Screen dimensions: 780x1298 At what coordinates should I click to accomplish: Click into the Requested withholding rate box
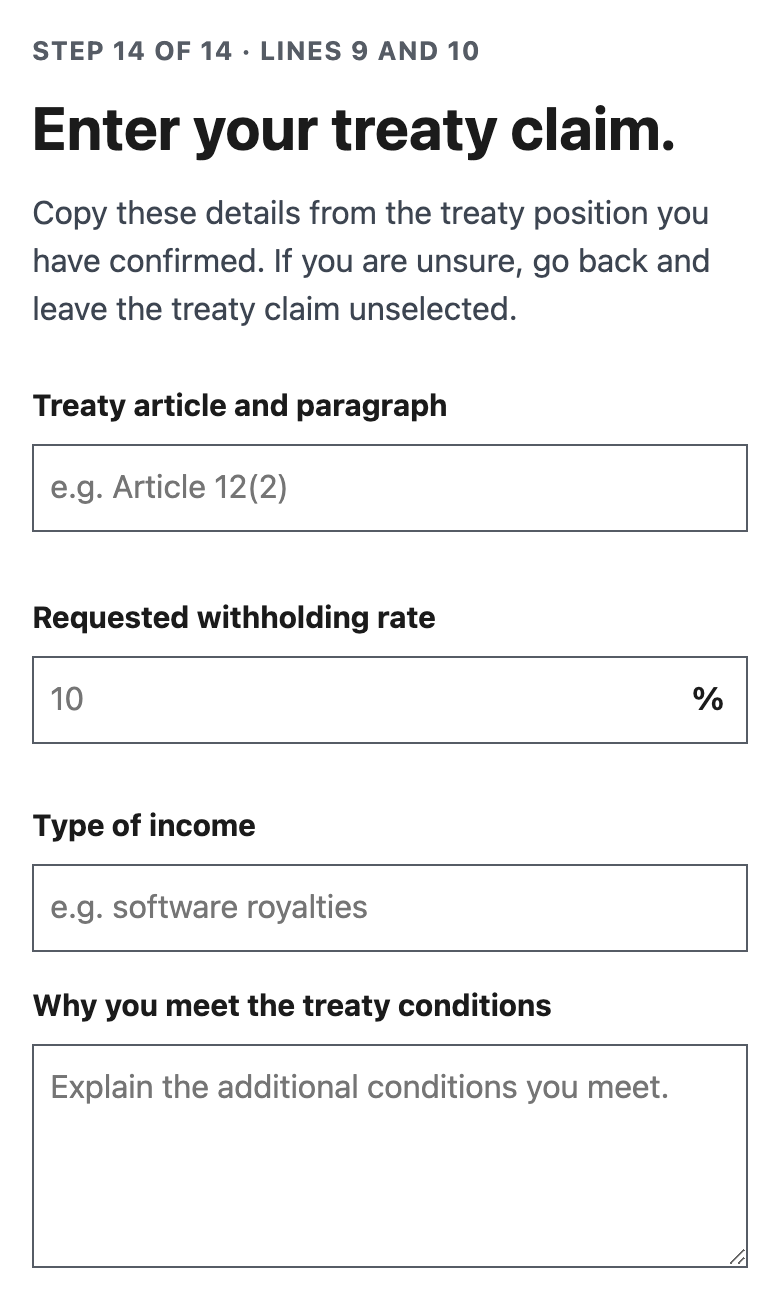[x=390, y=700]
